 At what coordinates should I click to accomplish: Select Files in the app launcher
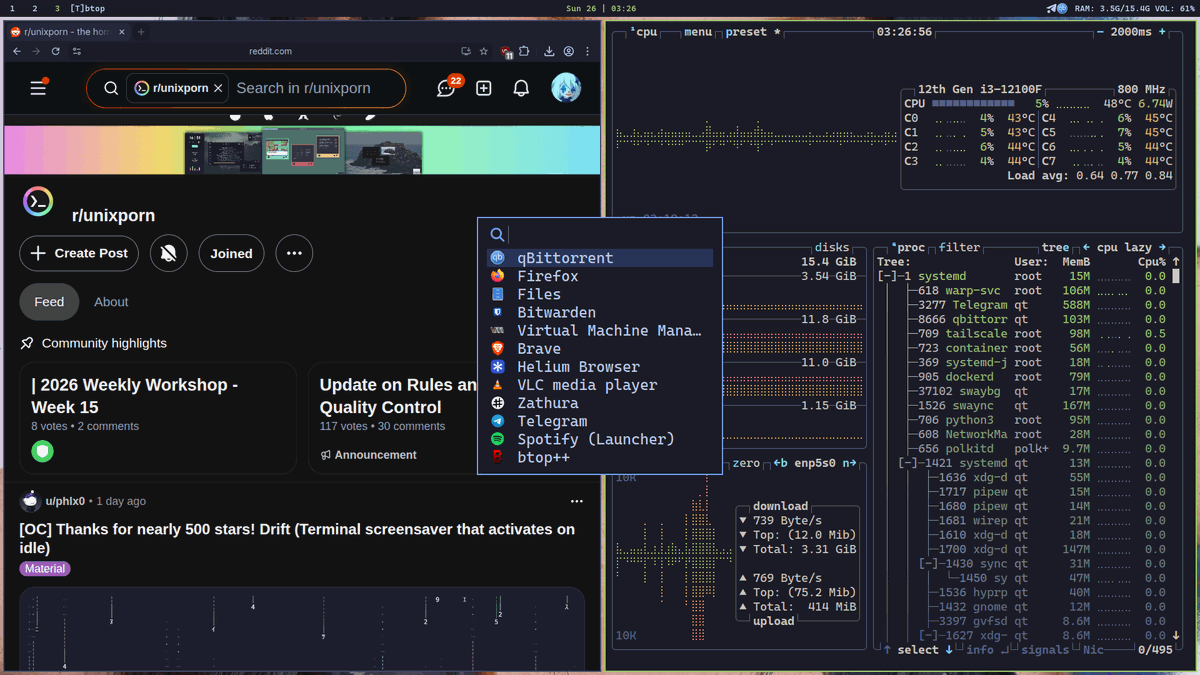(x=600, y=294)
